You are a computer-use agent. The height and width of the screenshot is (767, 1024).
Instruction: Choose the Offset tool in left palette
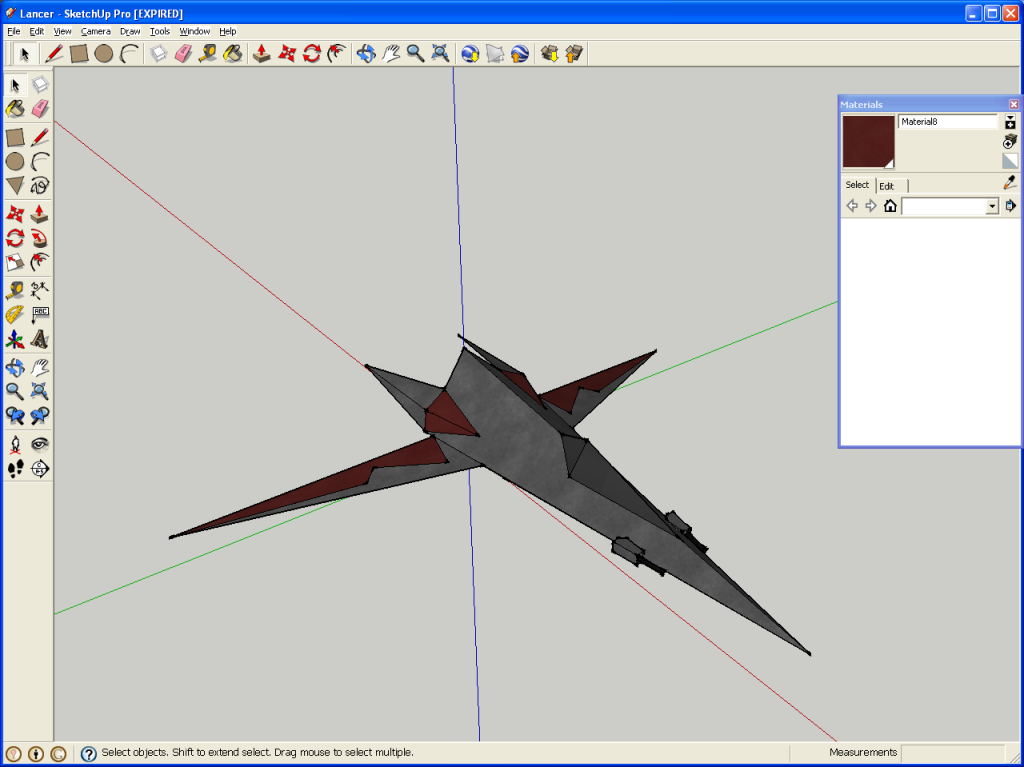tap(40, 263)
